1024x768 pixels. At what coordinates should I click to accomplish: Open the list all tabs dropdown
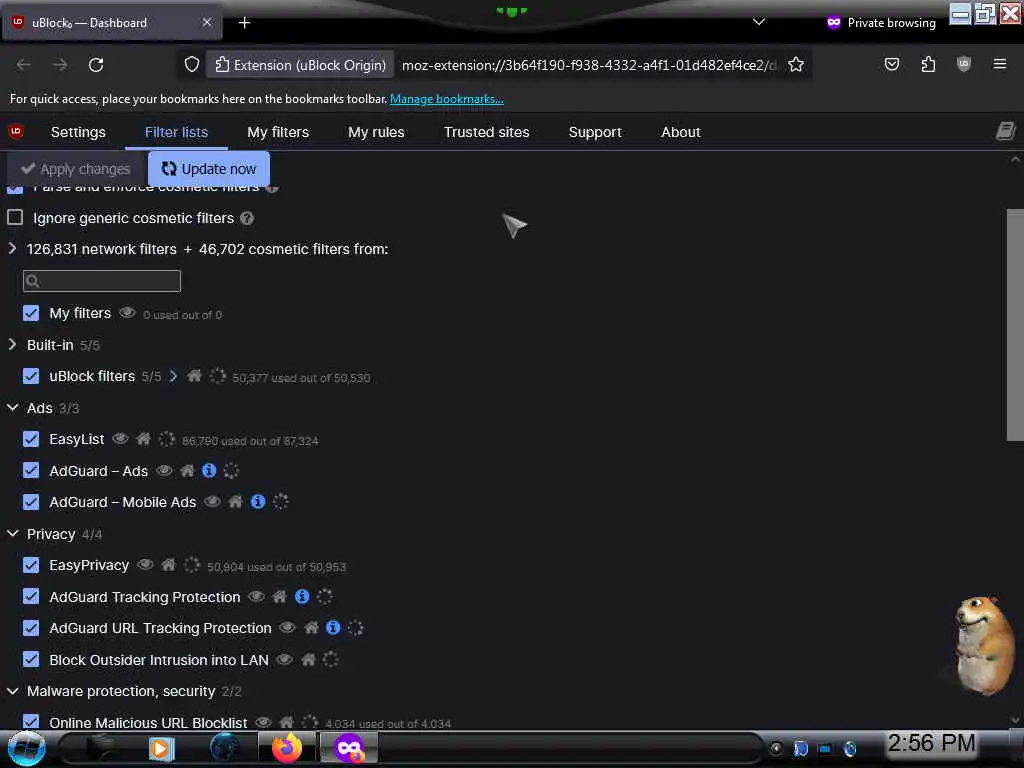click(x=759, y=22)
